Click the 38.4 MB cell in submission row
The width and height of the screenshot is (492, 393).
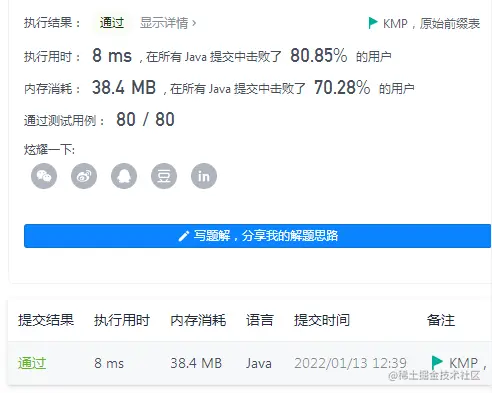(x=196, y=363)
